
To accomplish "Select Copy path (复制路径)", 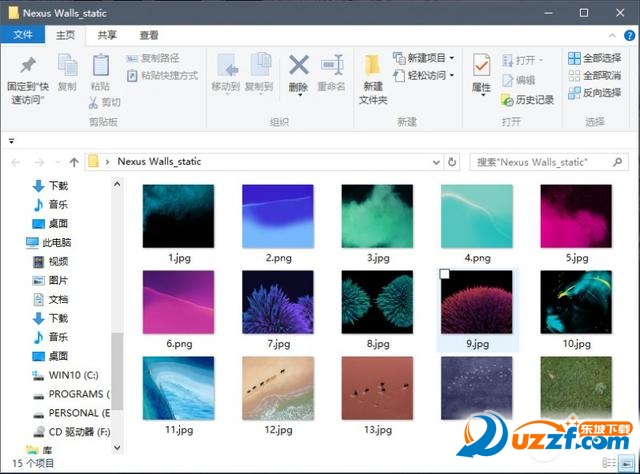I will [x=153, y=58].
